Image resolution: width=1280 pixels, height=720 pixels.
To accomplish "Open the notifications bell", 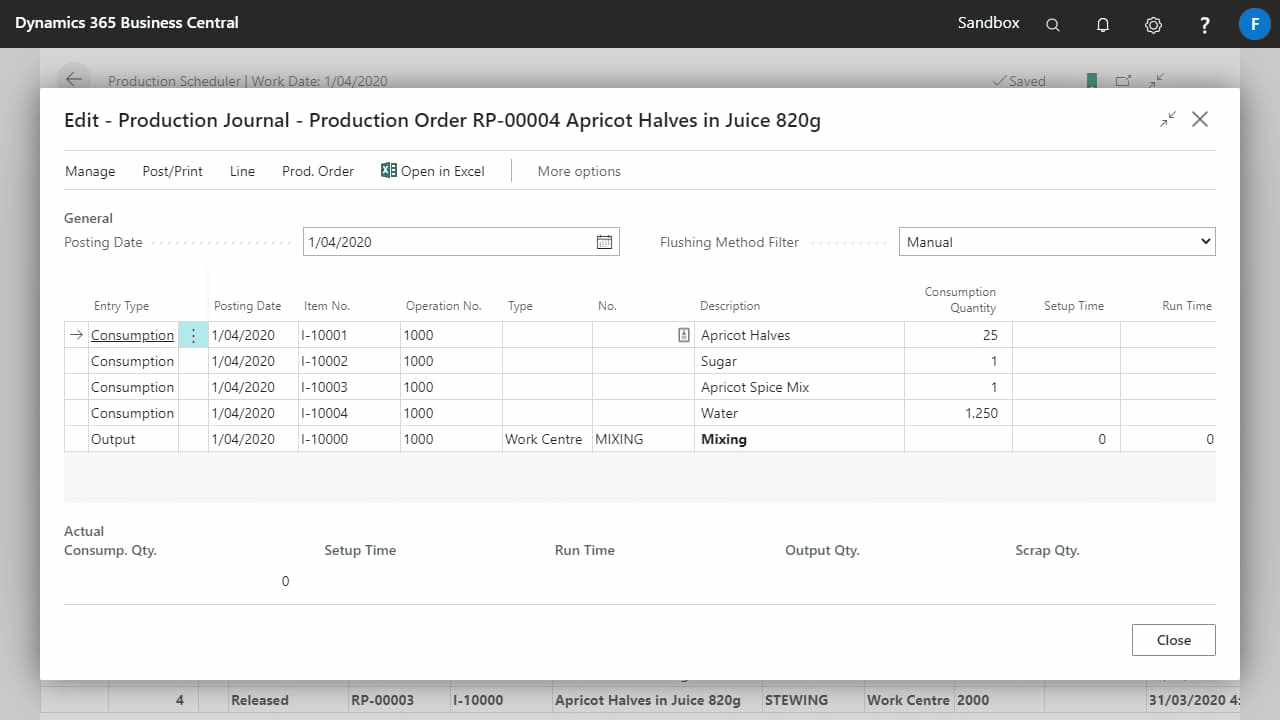I will [1103, 24].
